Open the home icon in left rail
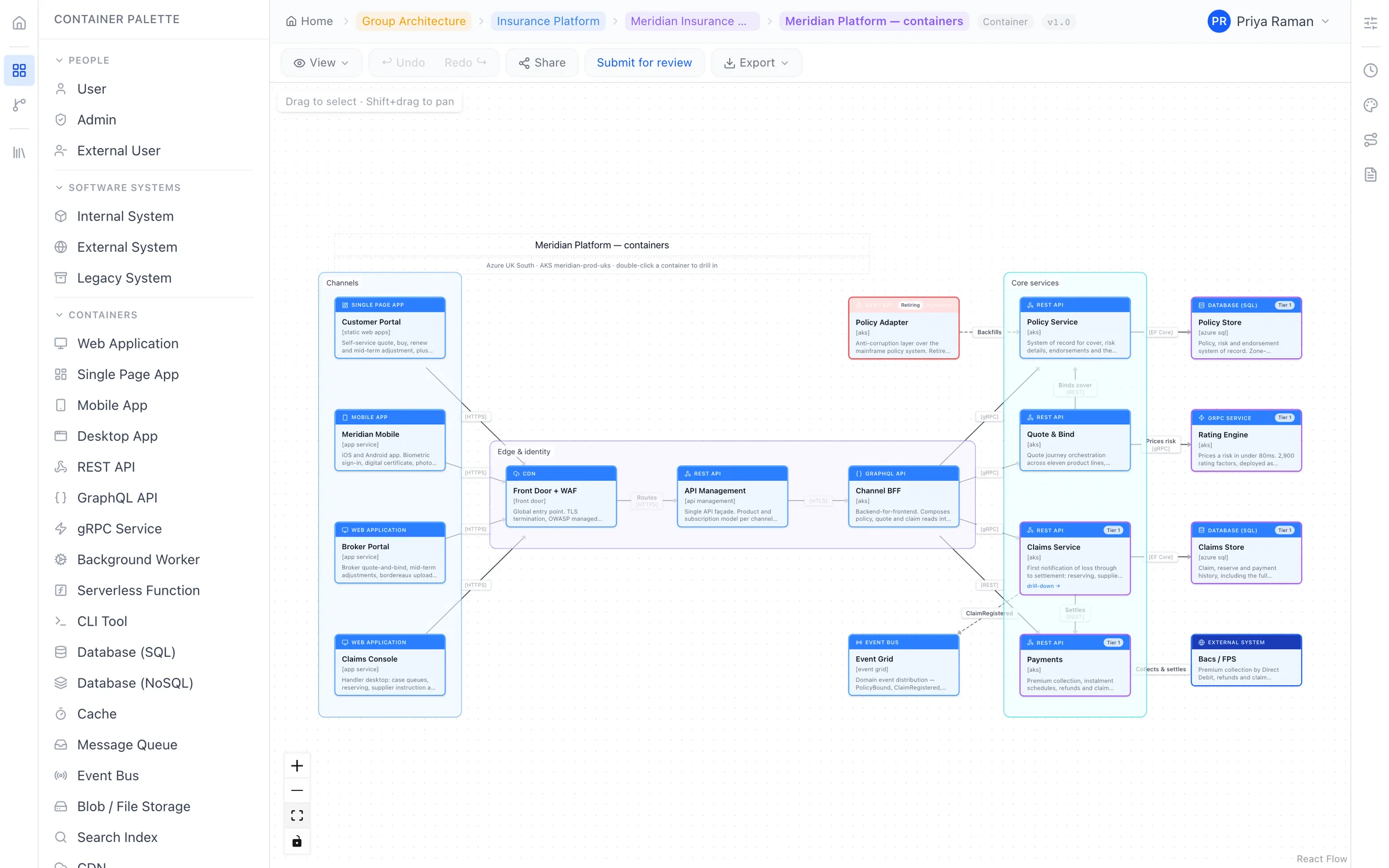 point(19,23)
